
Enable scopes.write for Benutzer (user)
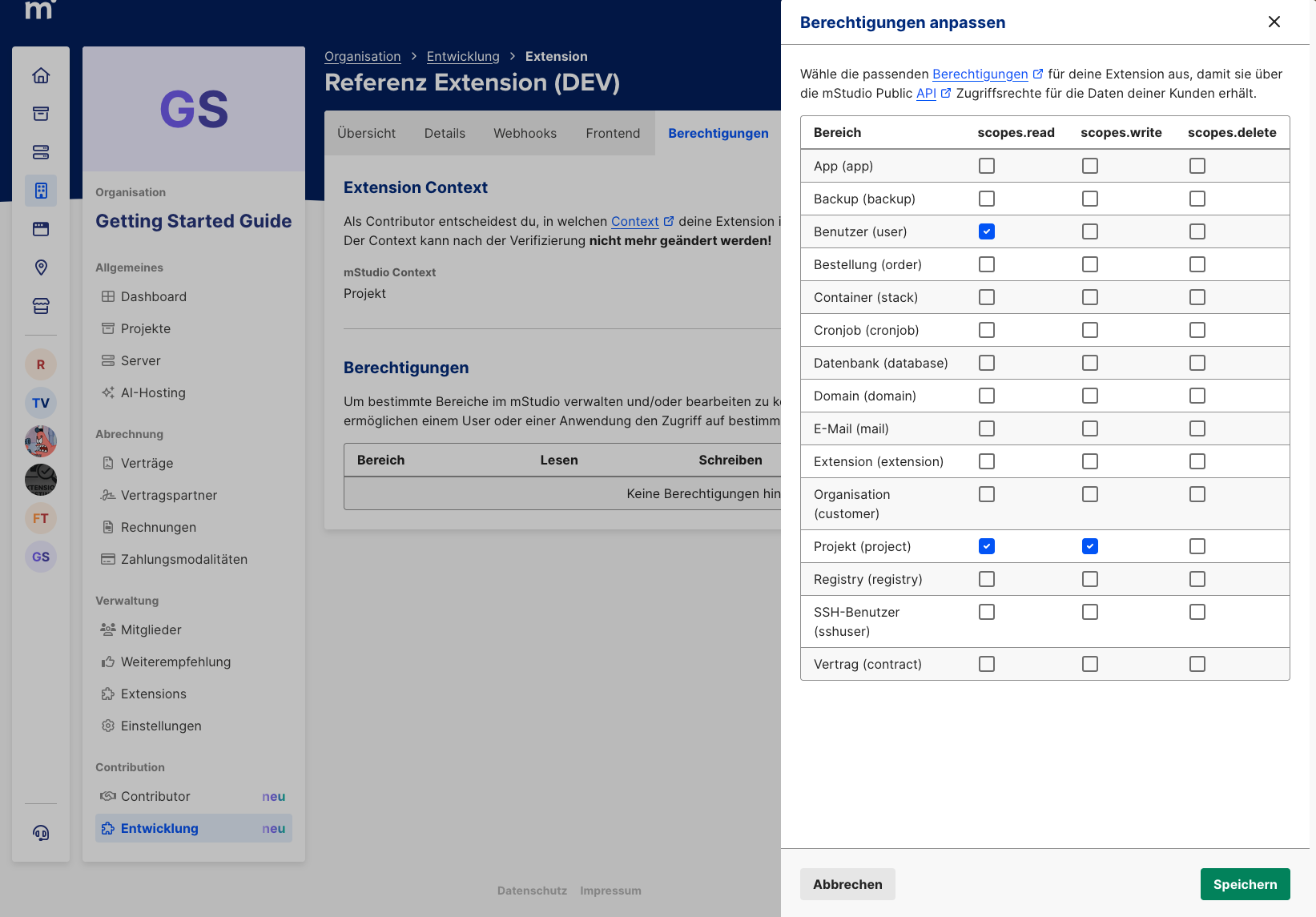(1089, 231)
